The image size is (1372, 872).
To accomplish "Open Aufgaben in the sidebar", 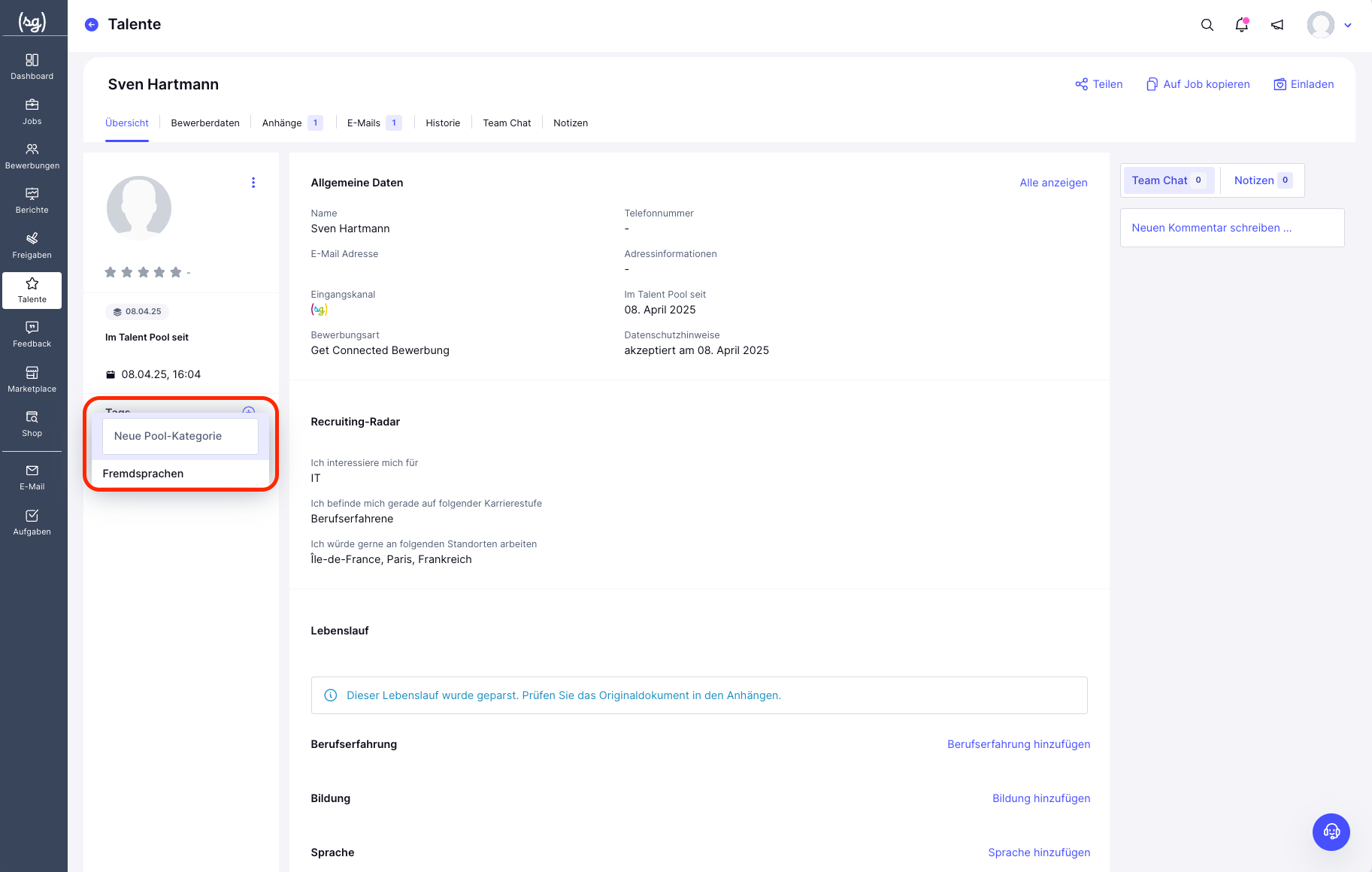I will pyautogui.click(x=32, y=522).
